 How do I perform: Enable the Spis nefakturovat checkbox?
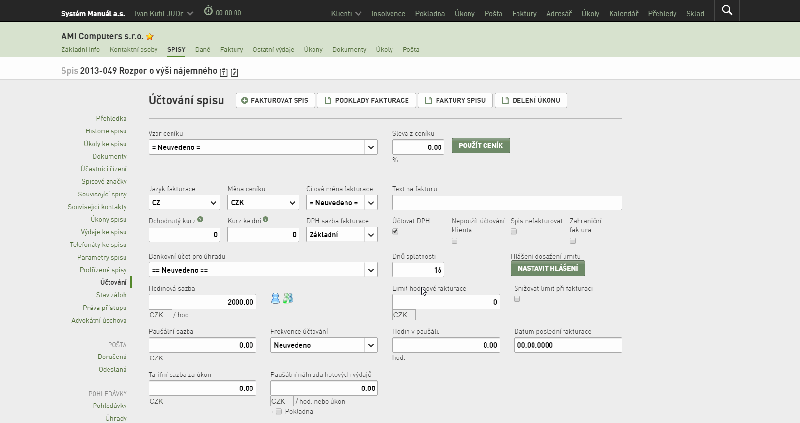coord(514,231)
